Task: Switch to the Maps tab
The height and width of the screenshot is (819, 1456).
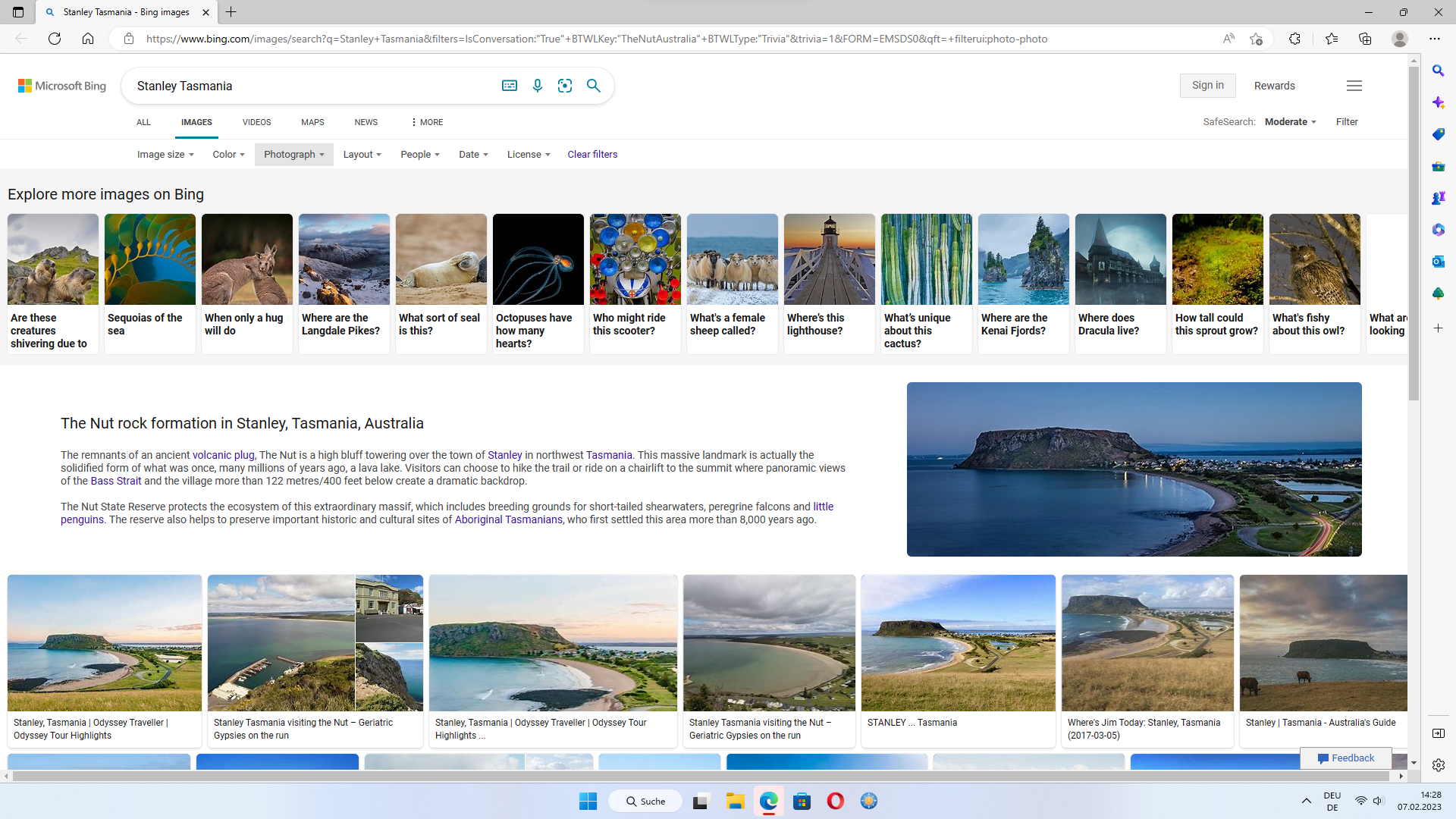Action: (312, 122)
